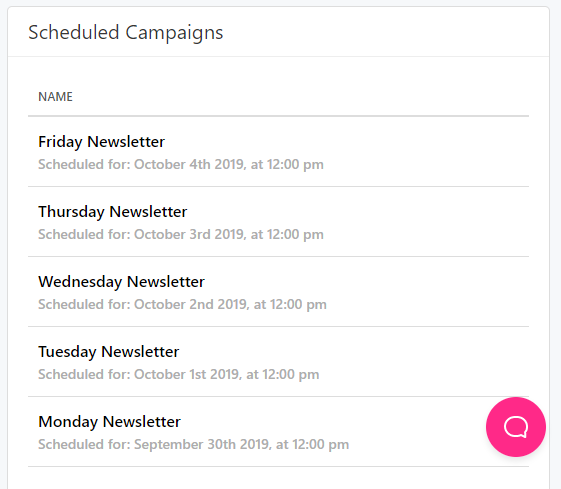
Task: Select the October 1st 2019 schedule text
Action: 179,375
